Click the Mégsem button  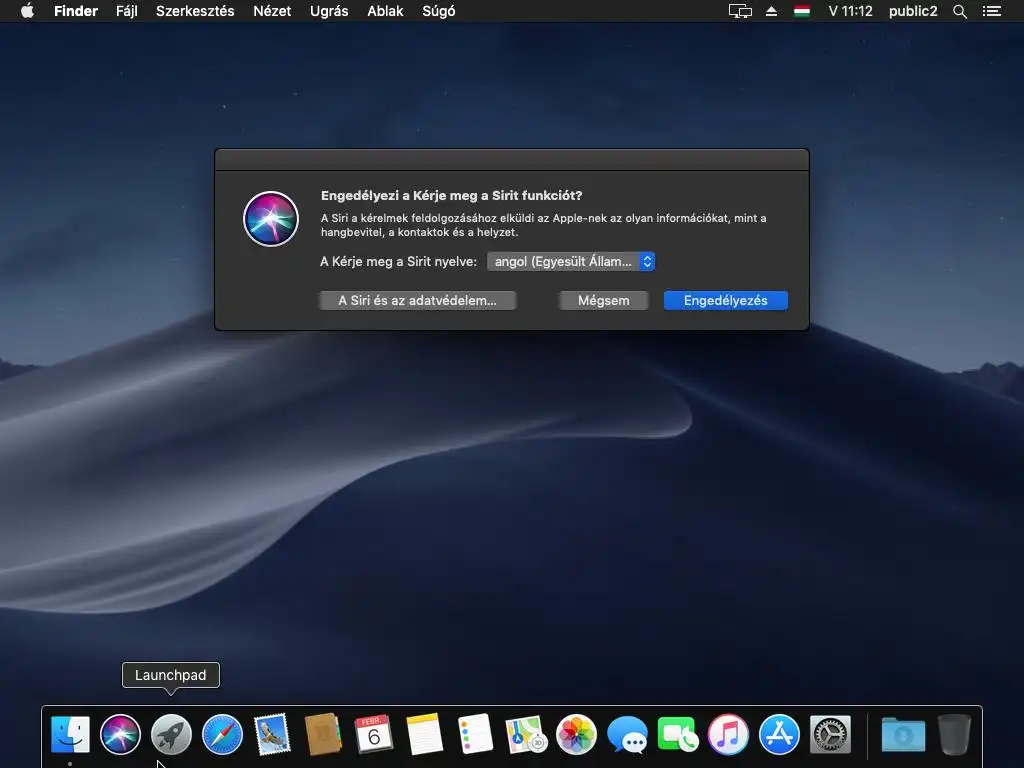(603, 300)
